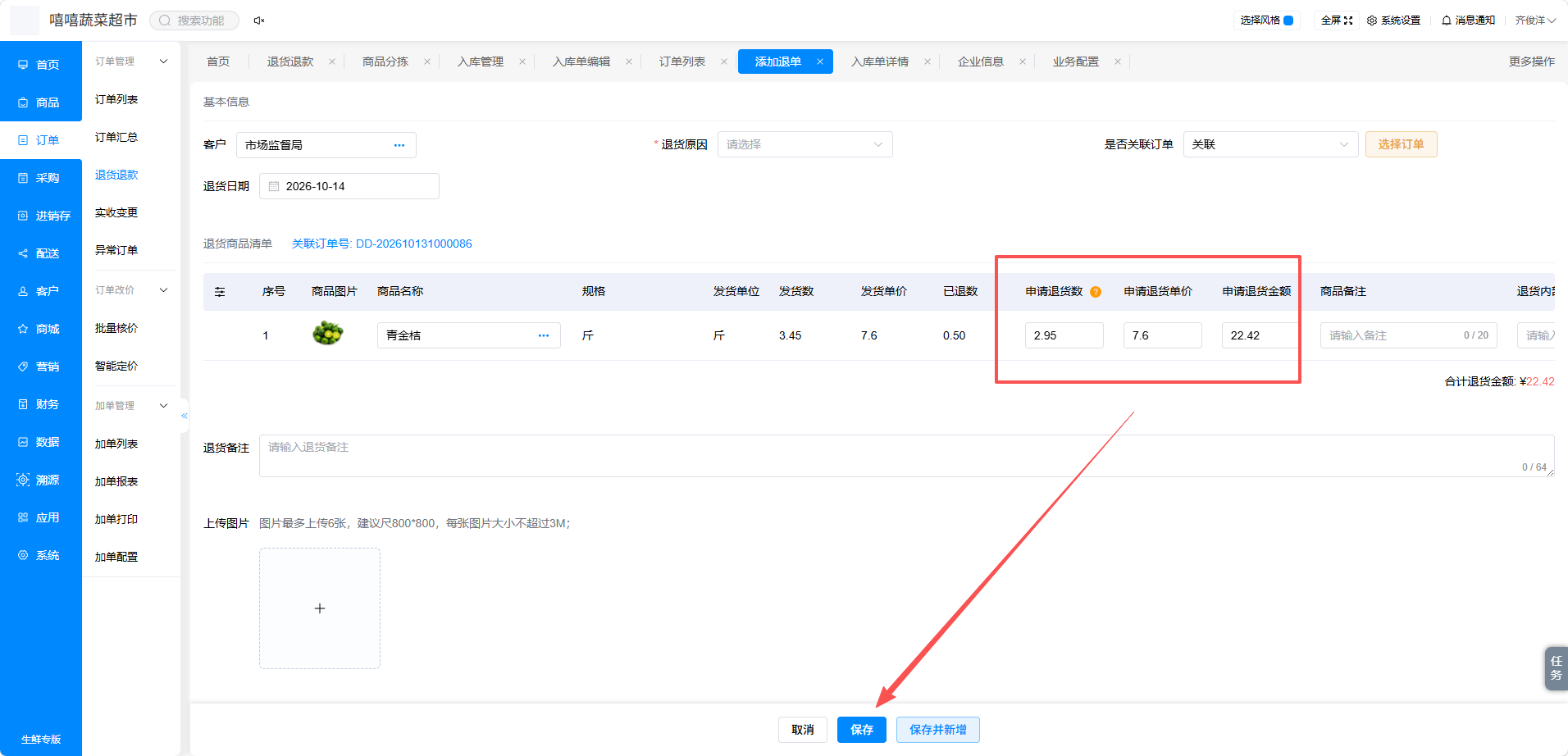Viewport: 1568px width, 756px height.
Task: Mute sound via the speaker icon
Action: pyautogui.click(x=259, y=20)
